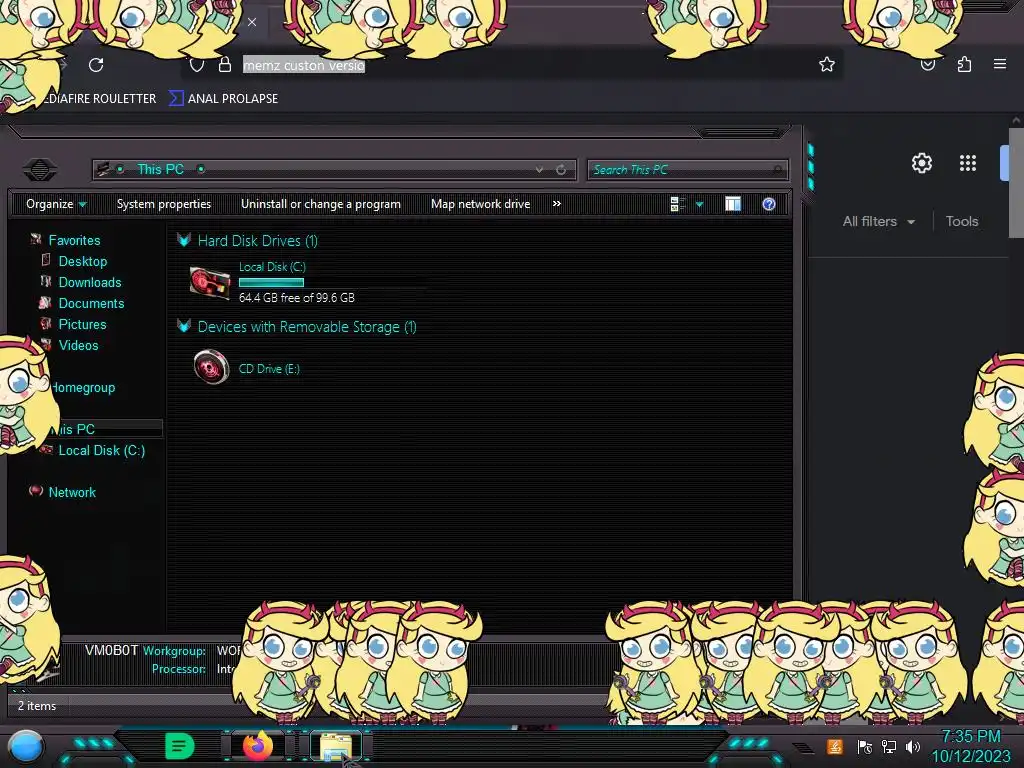The image size is (1024, 768).
Task: Refresh the Explorer address bar
Action: 561,170
